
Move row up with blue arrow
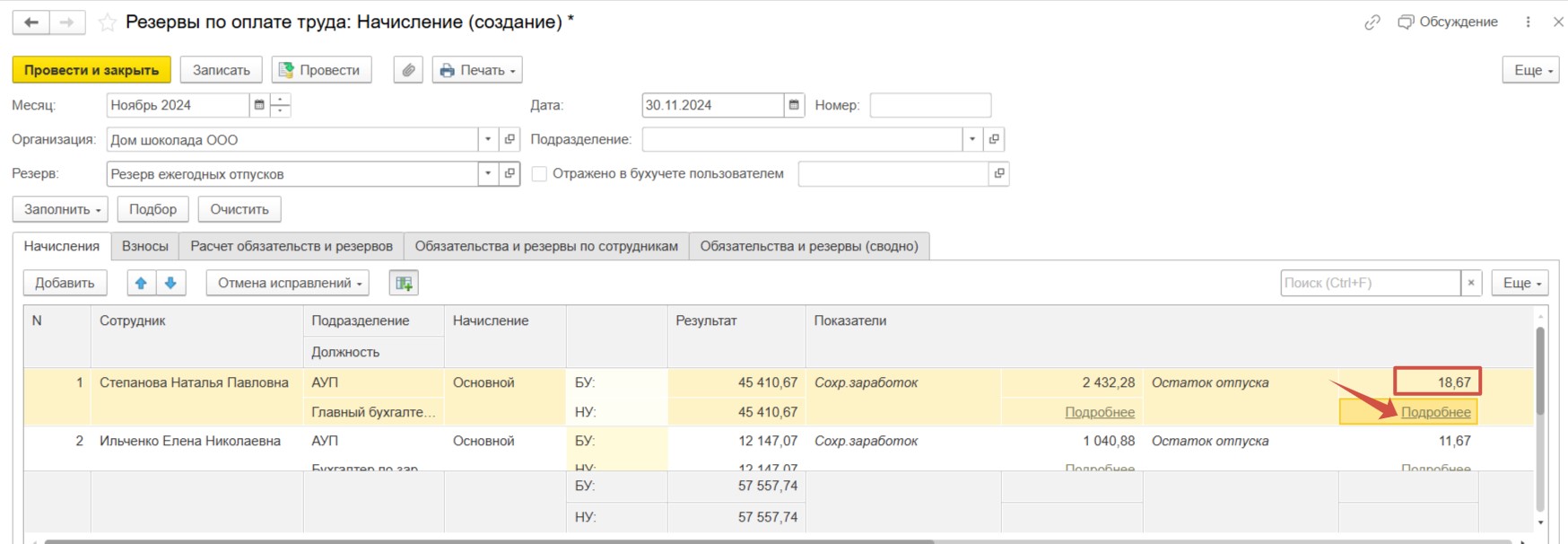tap(141, 283)
